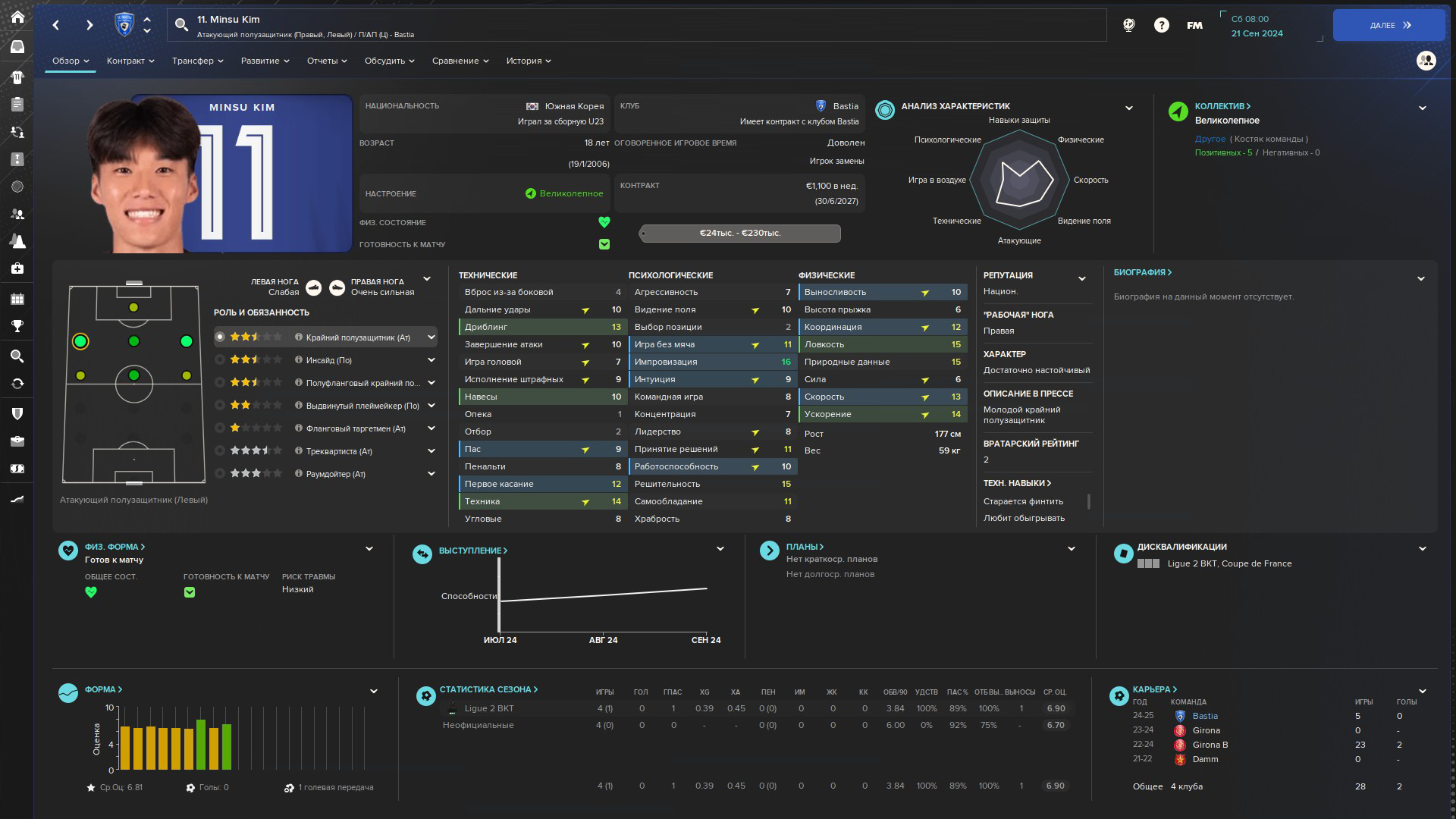1456x819 pixels.
Task: Select the Крайний полузащитник (Ат) role radio
Action: pyautogui.click(x=220, y=337)
